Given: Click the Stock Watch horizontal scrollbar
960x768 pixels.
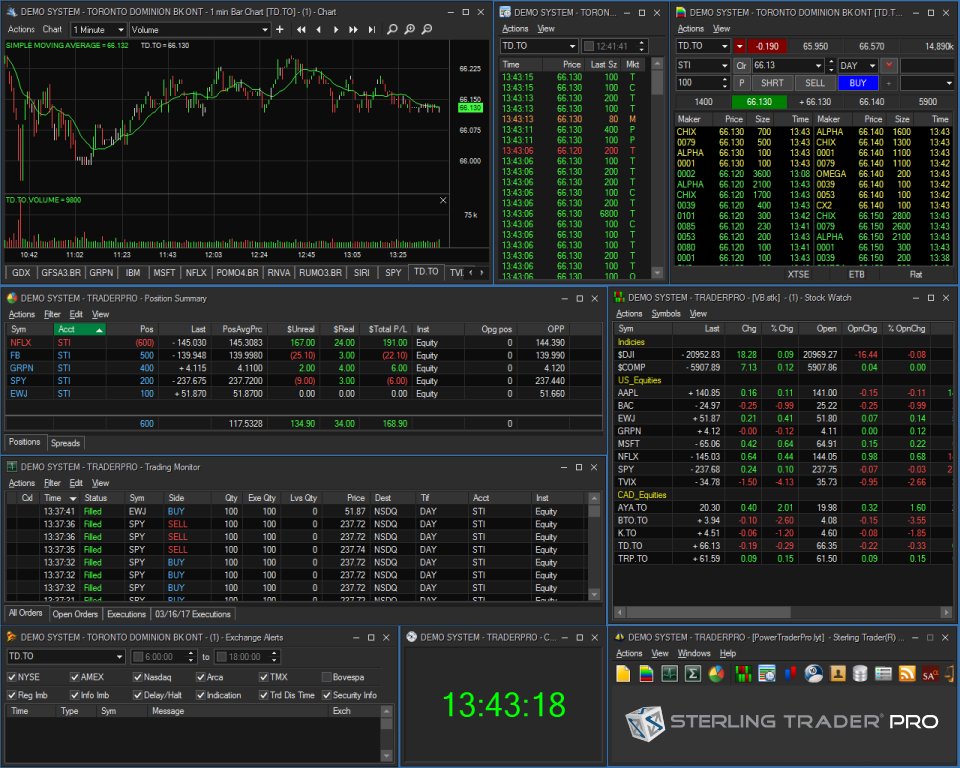Looking at the screenshot, I should (782, 612).
